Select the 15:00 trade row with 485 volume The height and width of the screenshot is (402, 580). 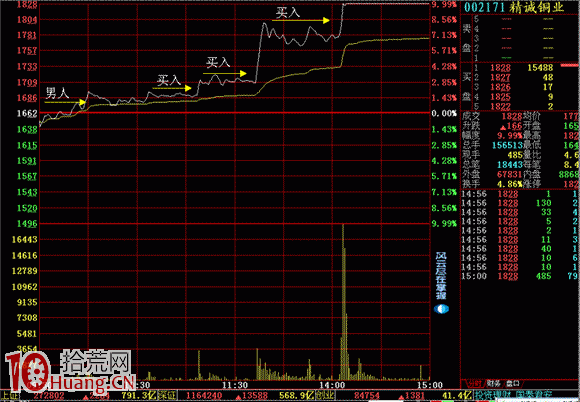pos(520,276)
